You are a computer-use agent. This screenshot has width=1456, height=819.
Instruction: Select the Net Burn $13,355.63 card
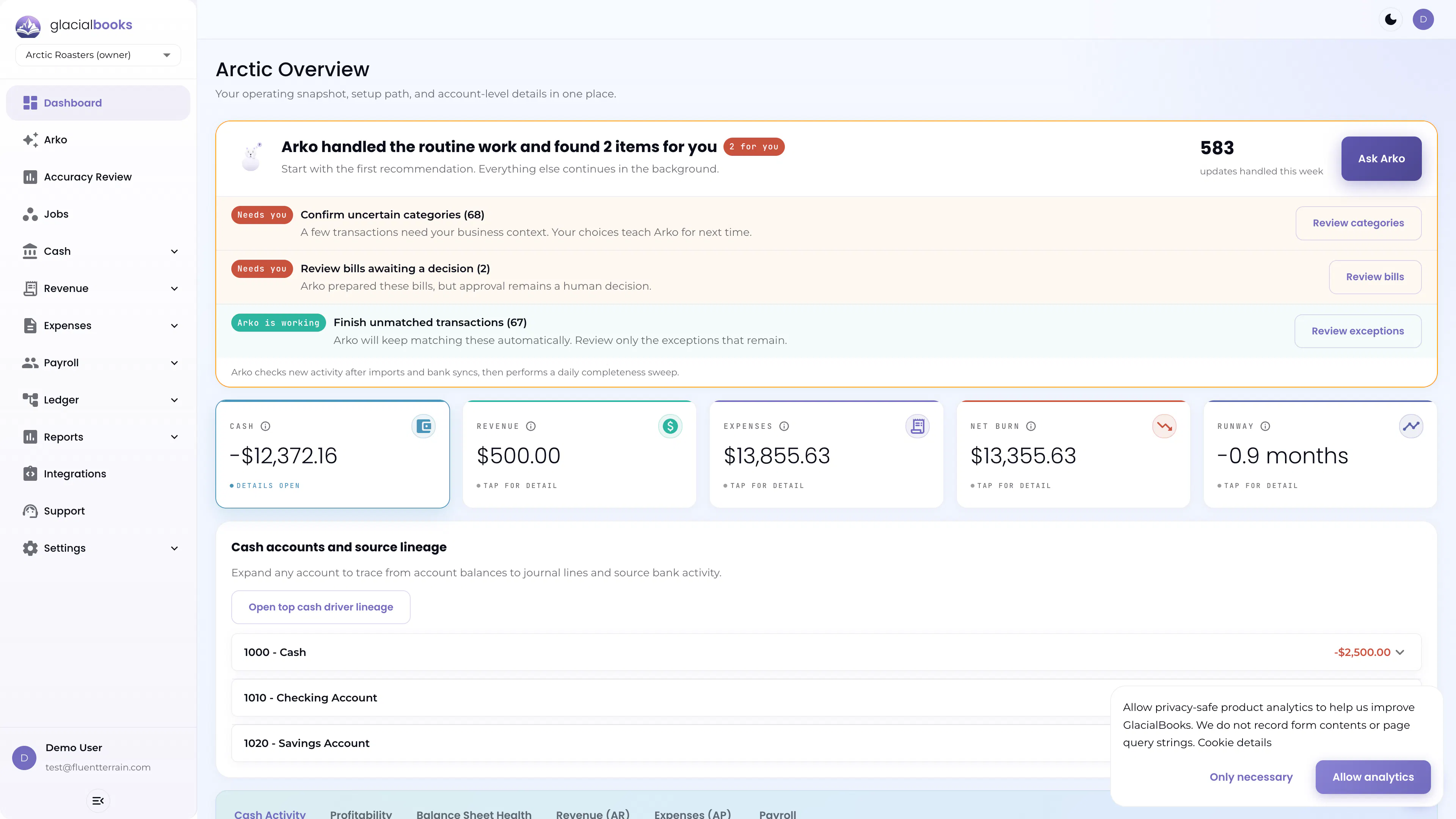click(x=1073, y=455)
